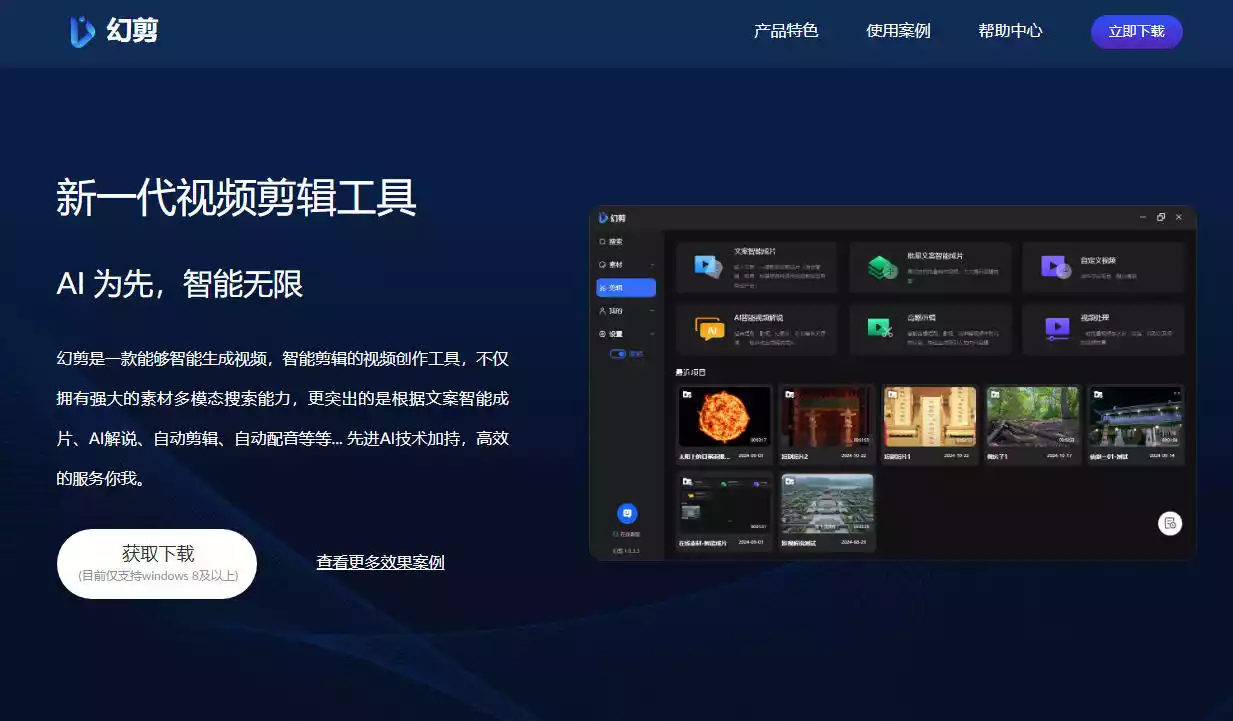Open the 帮助中心 navigation item
This screenshot has width=1233, height=721.
point(1010,31)
